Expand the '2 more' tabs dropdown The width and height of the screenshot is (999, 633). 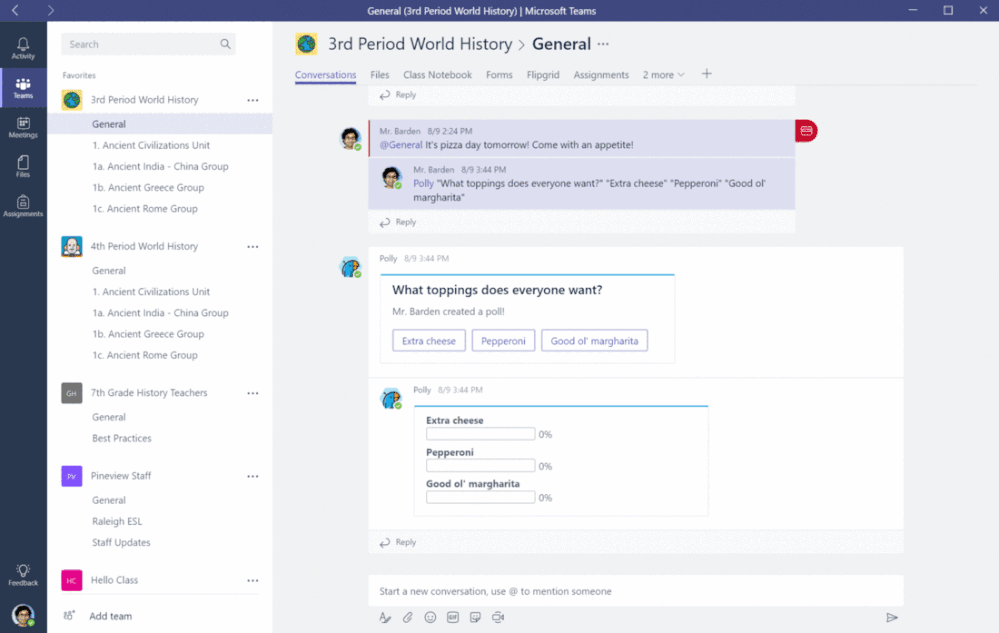coord(663,75)
